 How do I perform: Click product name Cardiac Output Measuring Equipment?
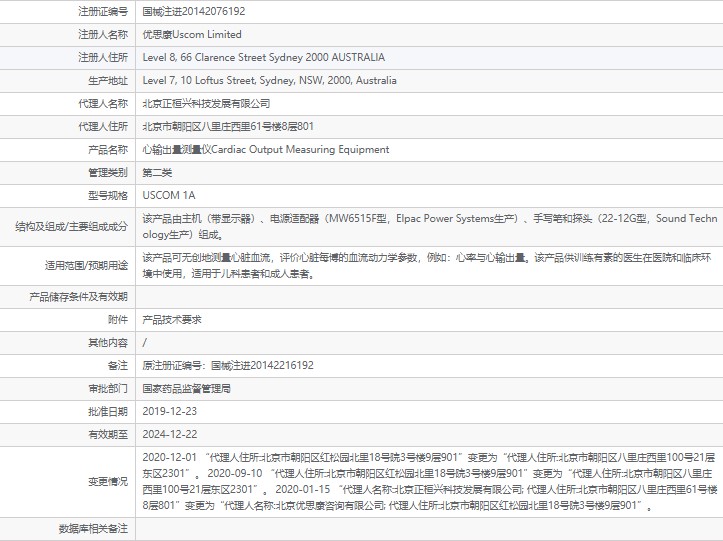coord(300,149)
